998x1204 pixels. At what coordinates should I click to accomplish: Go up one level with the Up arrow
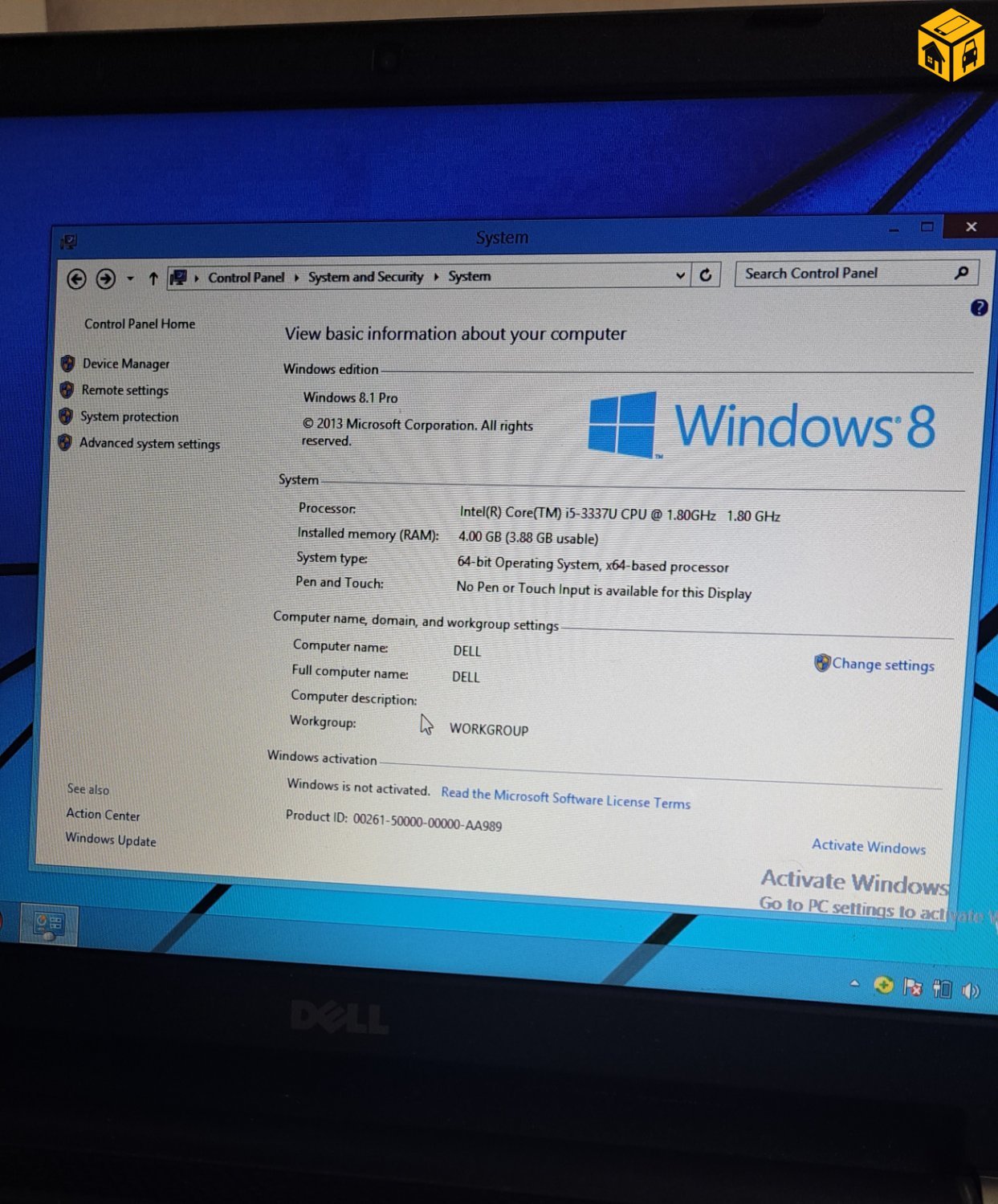click(x=153, y=279)
